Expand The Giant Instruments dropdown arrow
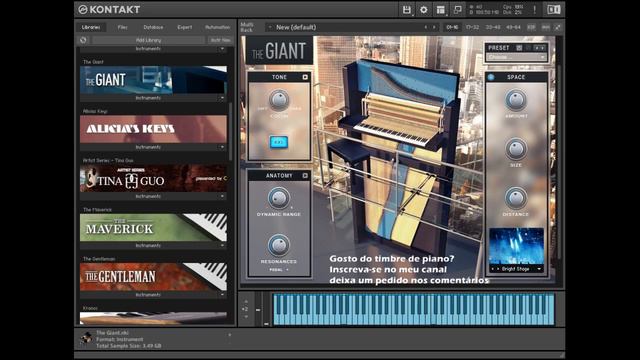The image size is (640, 360). [x=222, y=98]
